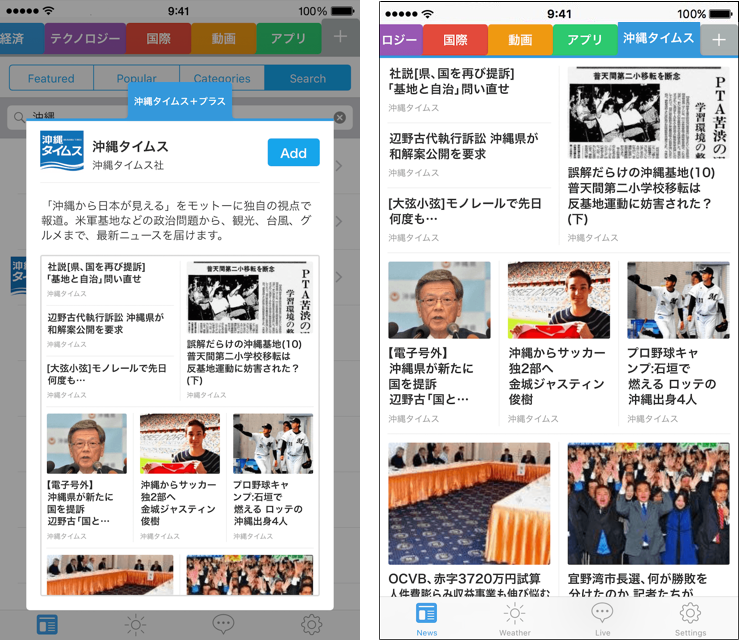Open the Live chat tab in right phone
The height and width of the screenshot is (640, 740).
point(602,619)
